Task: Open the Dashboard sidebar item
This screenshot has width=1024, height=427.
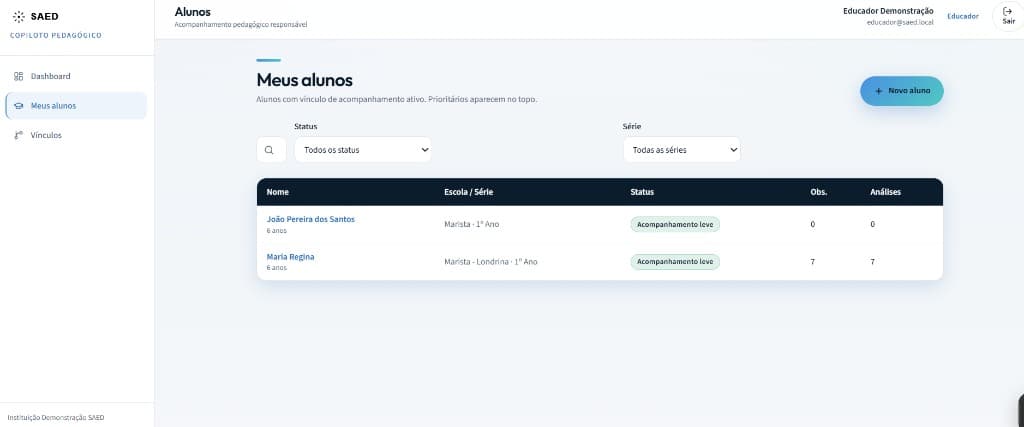Action: coord(76,76)
